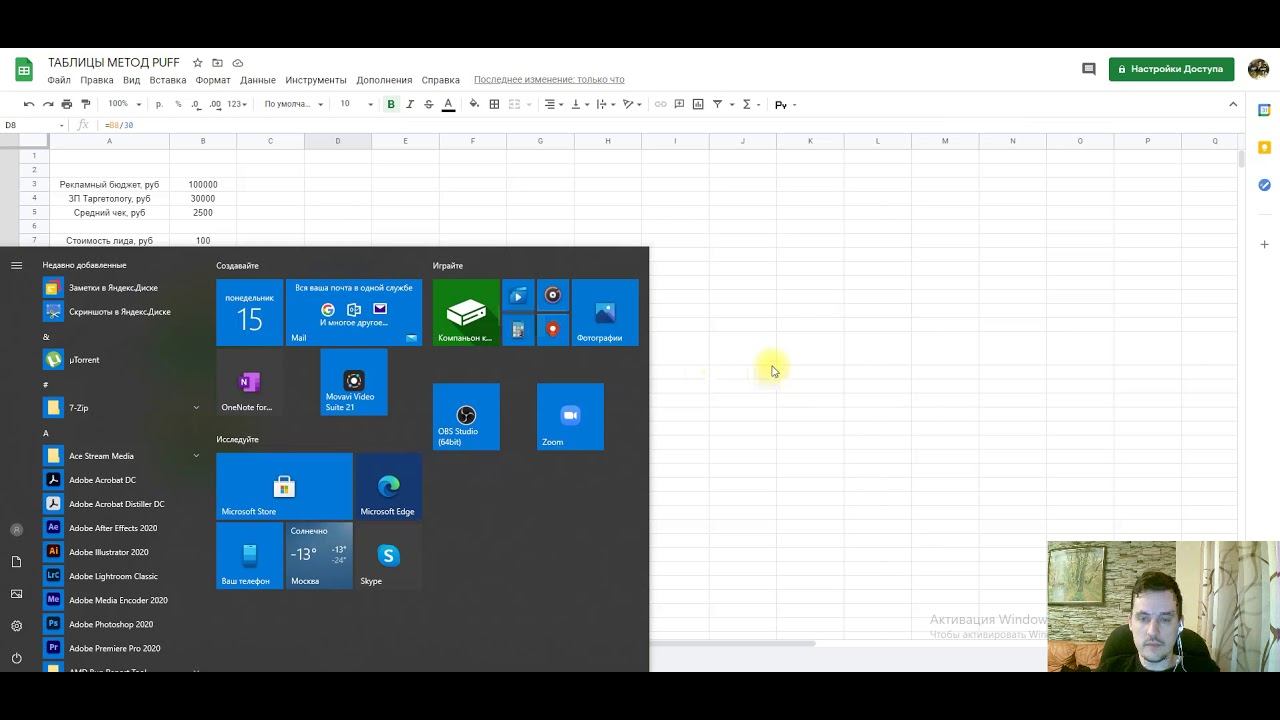Launch Adobe Premiere Pro 2020 from list

(x=121, y=648)
